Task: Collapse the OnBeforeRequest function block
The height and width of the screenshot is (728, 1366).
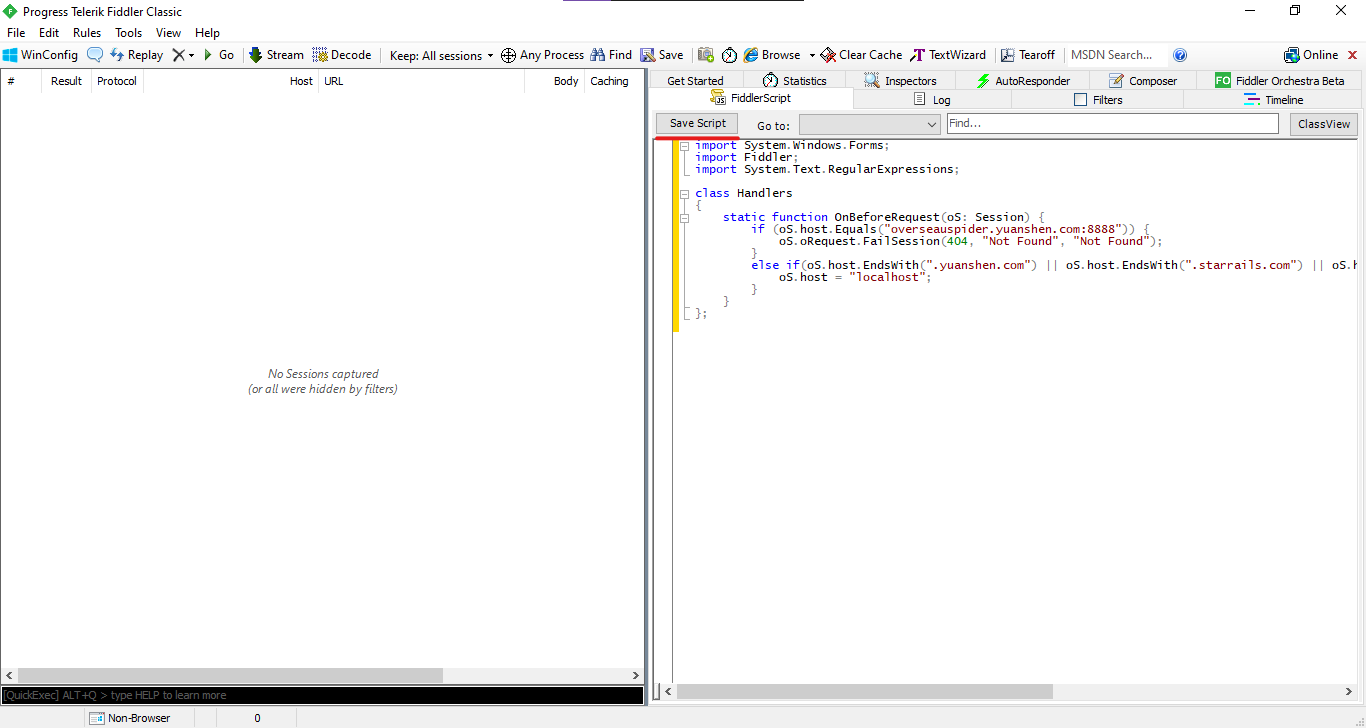Action: coord(685,217)
